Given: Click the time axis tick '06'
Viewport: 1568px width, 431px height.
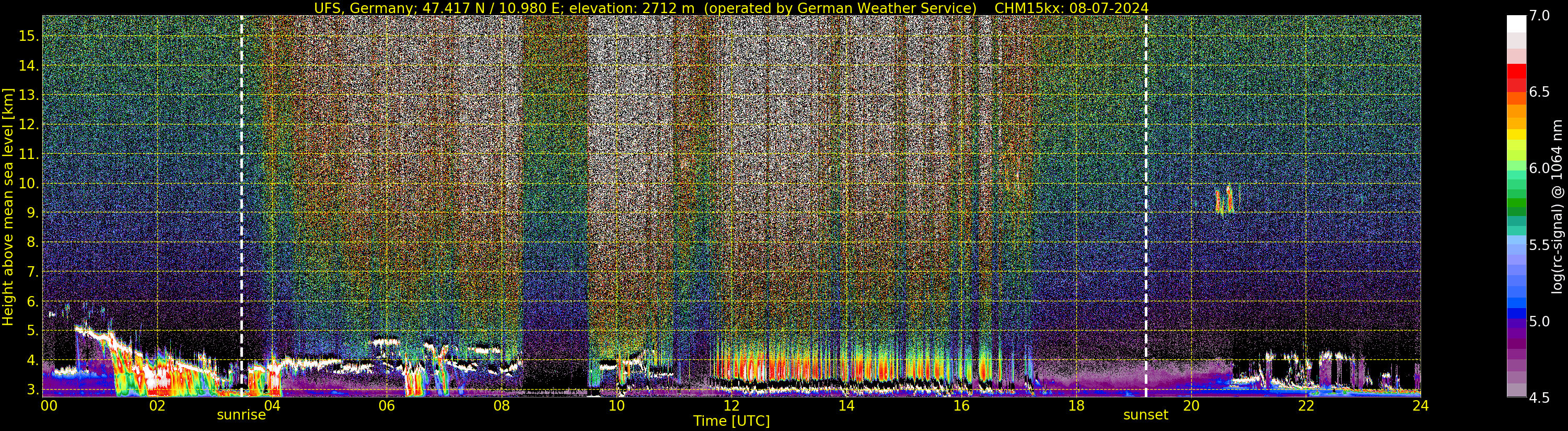Looking at the screenshot, I should (x=387, y=405).
